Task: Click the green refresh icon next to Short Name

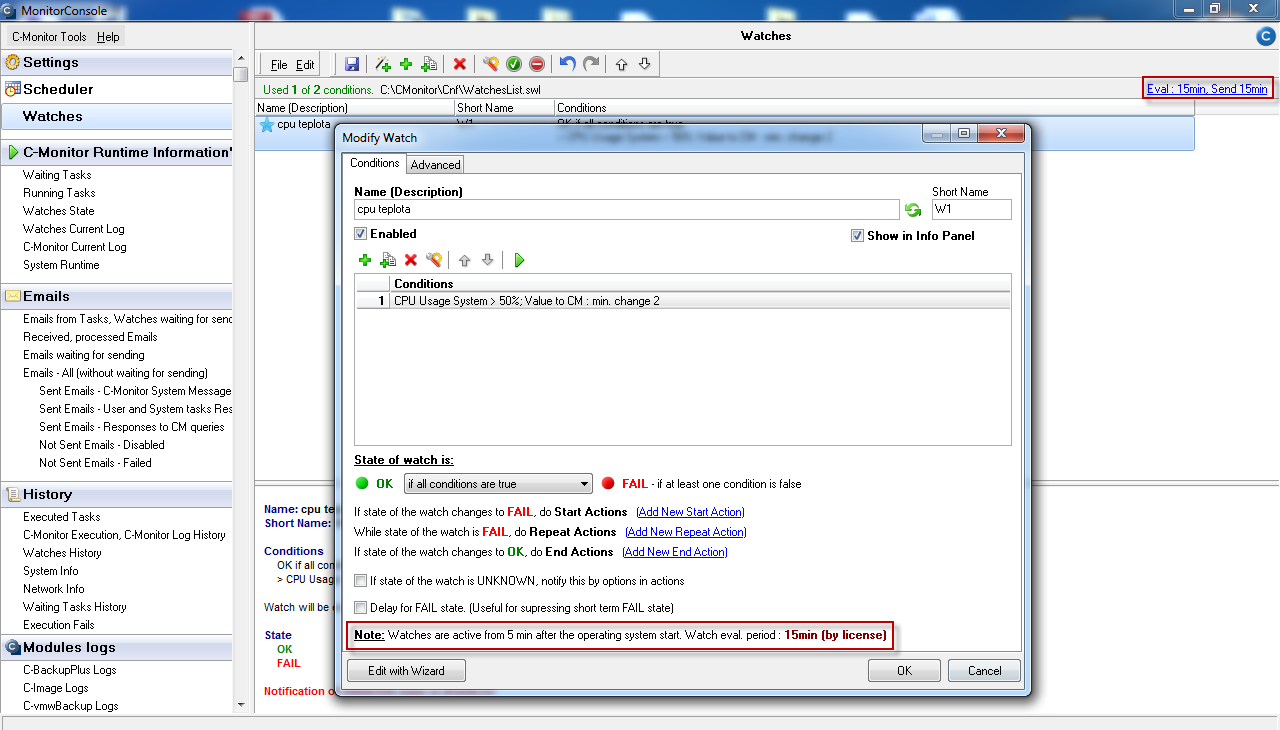Action: 913,210
